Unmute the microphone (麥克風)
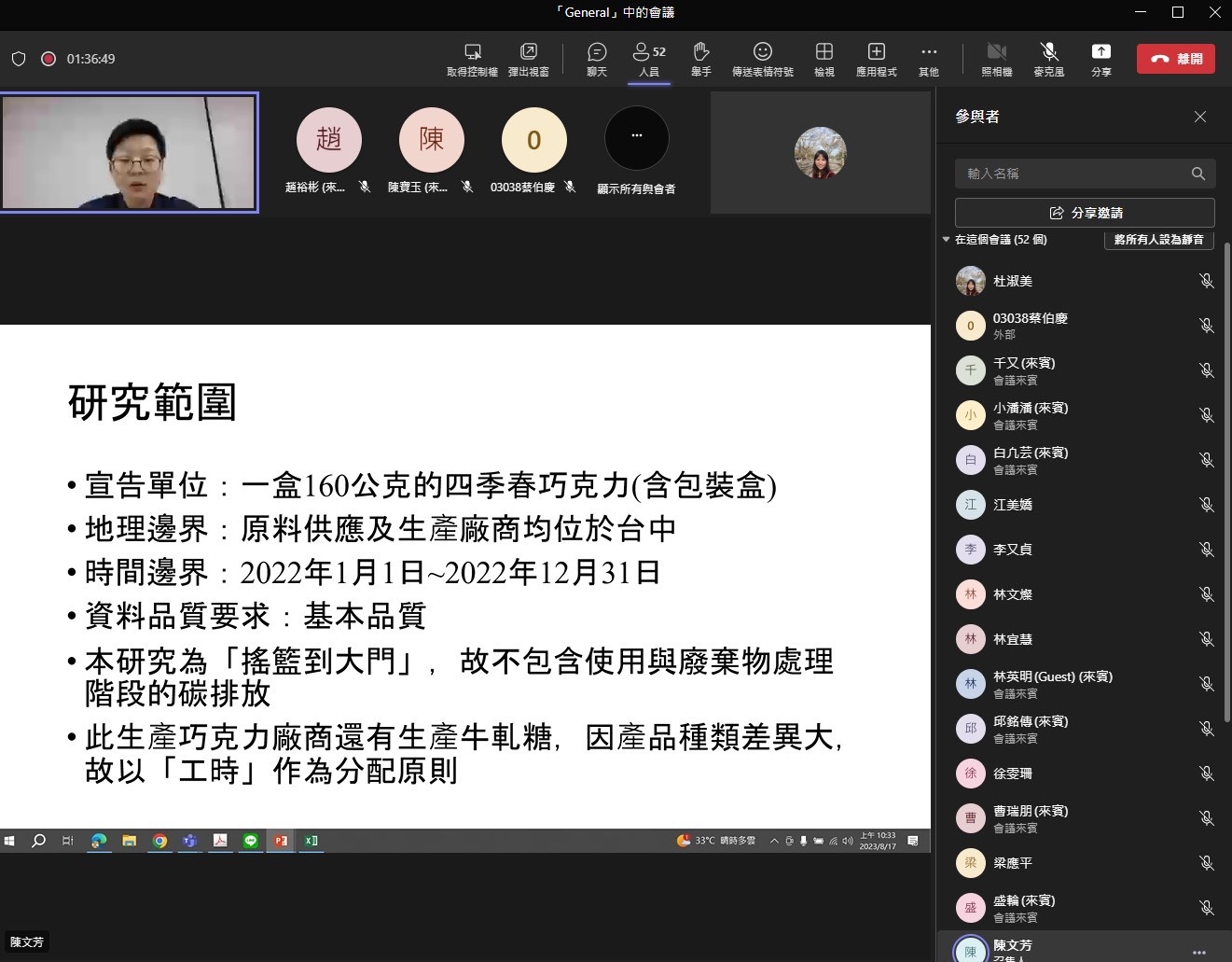 pos(1048,59)
